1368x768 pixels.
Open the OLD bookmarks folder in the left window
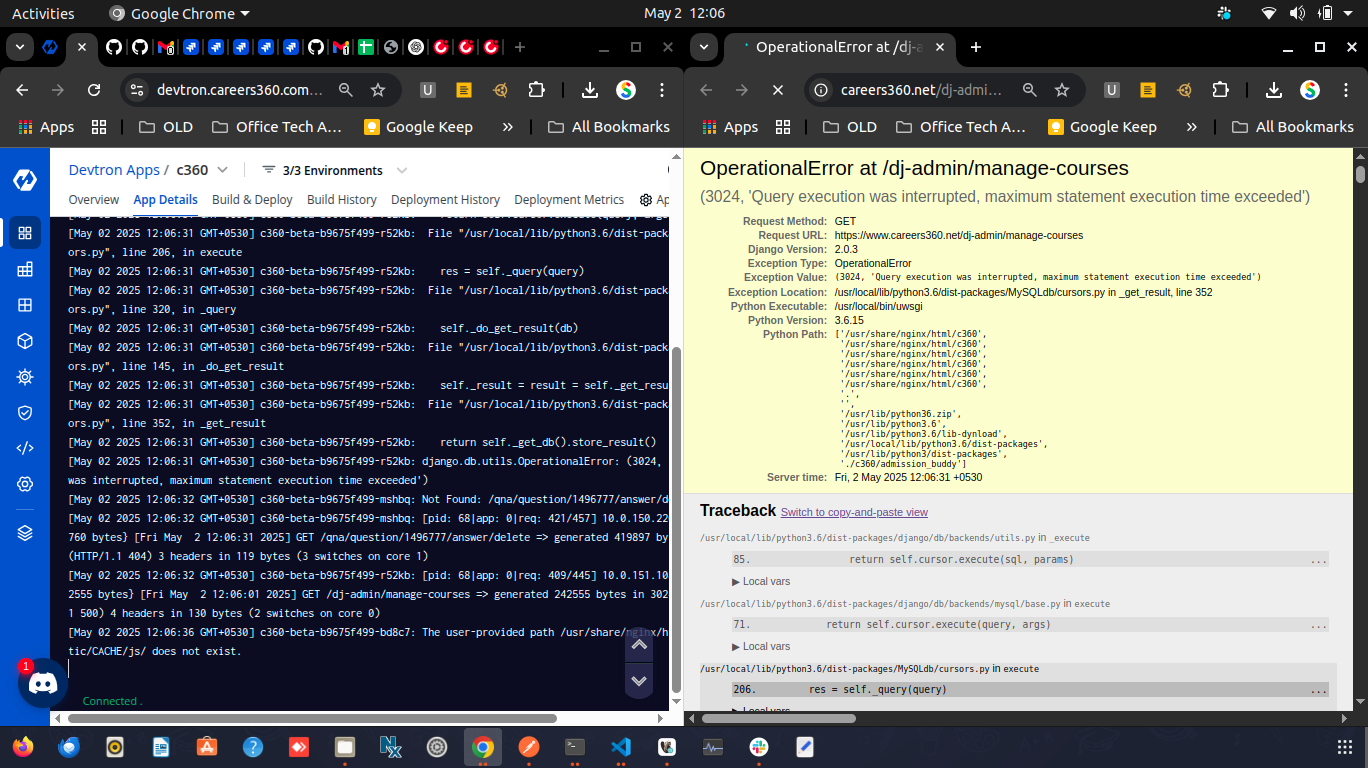(x=165, y=127)
